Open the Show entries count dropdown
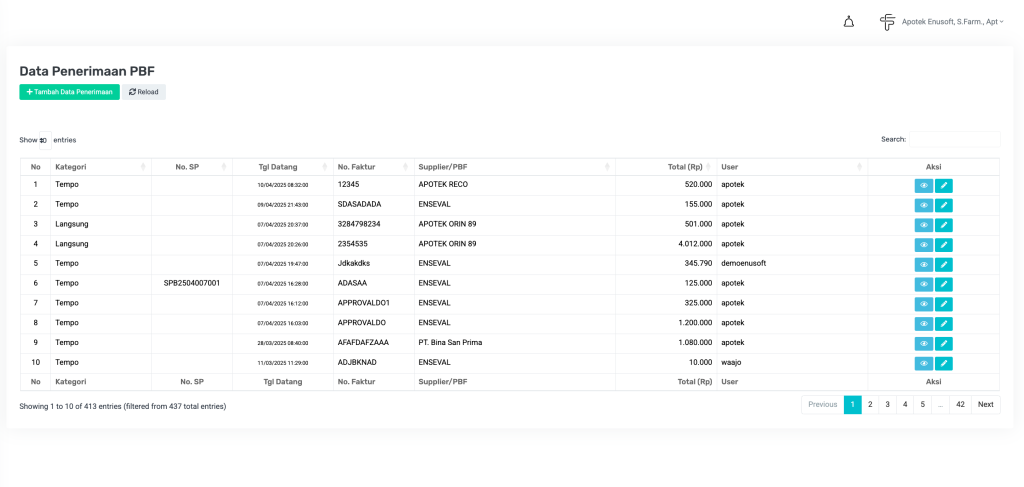The image size is (1024, 487). click(43, 140)
